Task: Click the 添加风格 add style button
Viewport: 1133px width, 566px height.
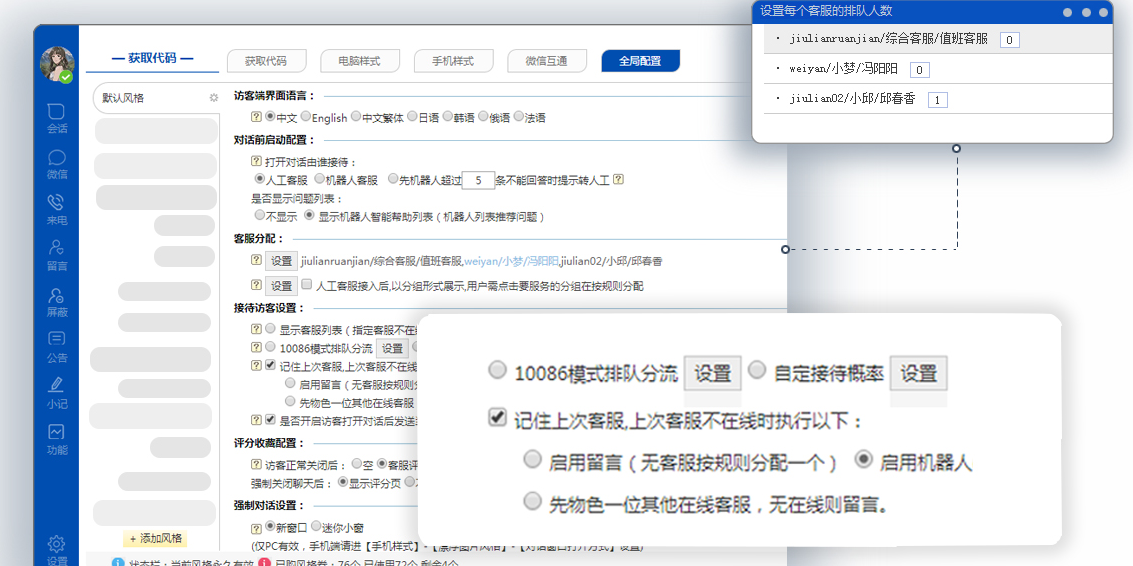Action: pos(155,538)
